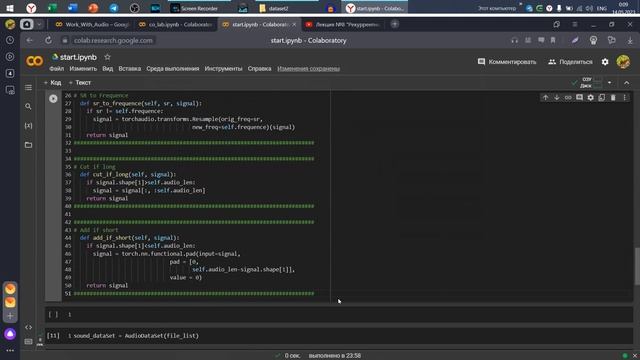Expand the runtime connection dropdown arrow

point(609,82)
